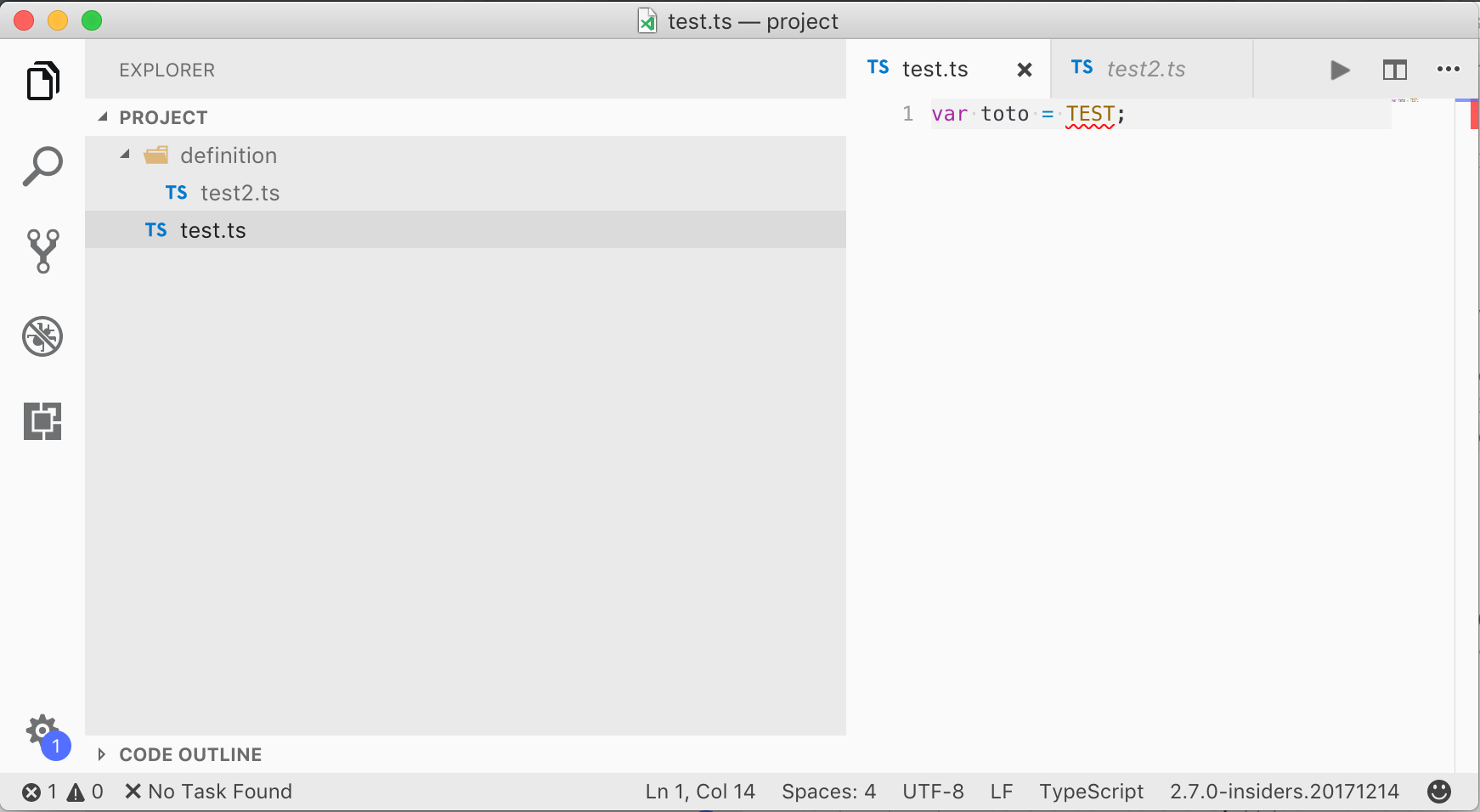This screenshot has height=812, width=1480.
Task: Collapse the definition folder
Action: (x=124, y=155)
